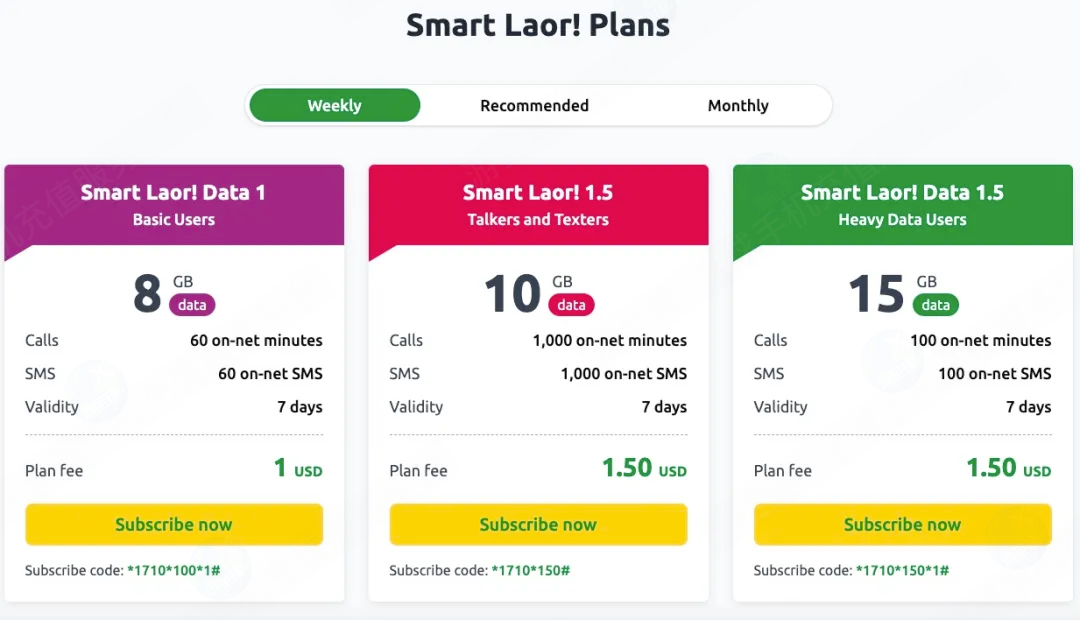Screen dimensions: 1080x620
Task: Switch to the Recommended plans tab
Action: [534, 105]
